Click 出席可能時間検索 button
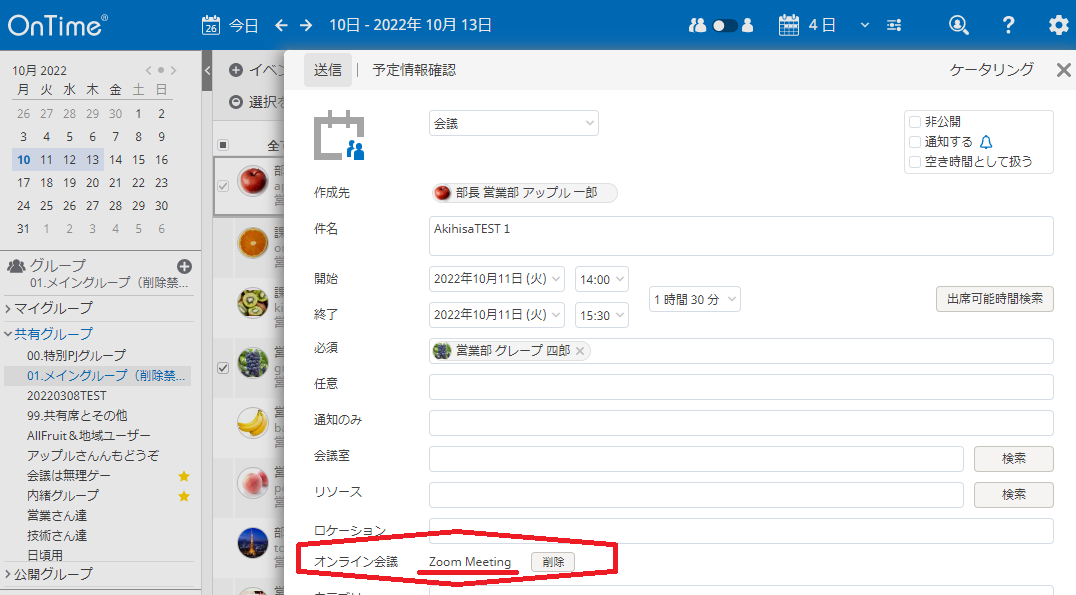This screenshot has height=595, width=1076. pos(995,299)
